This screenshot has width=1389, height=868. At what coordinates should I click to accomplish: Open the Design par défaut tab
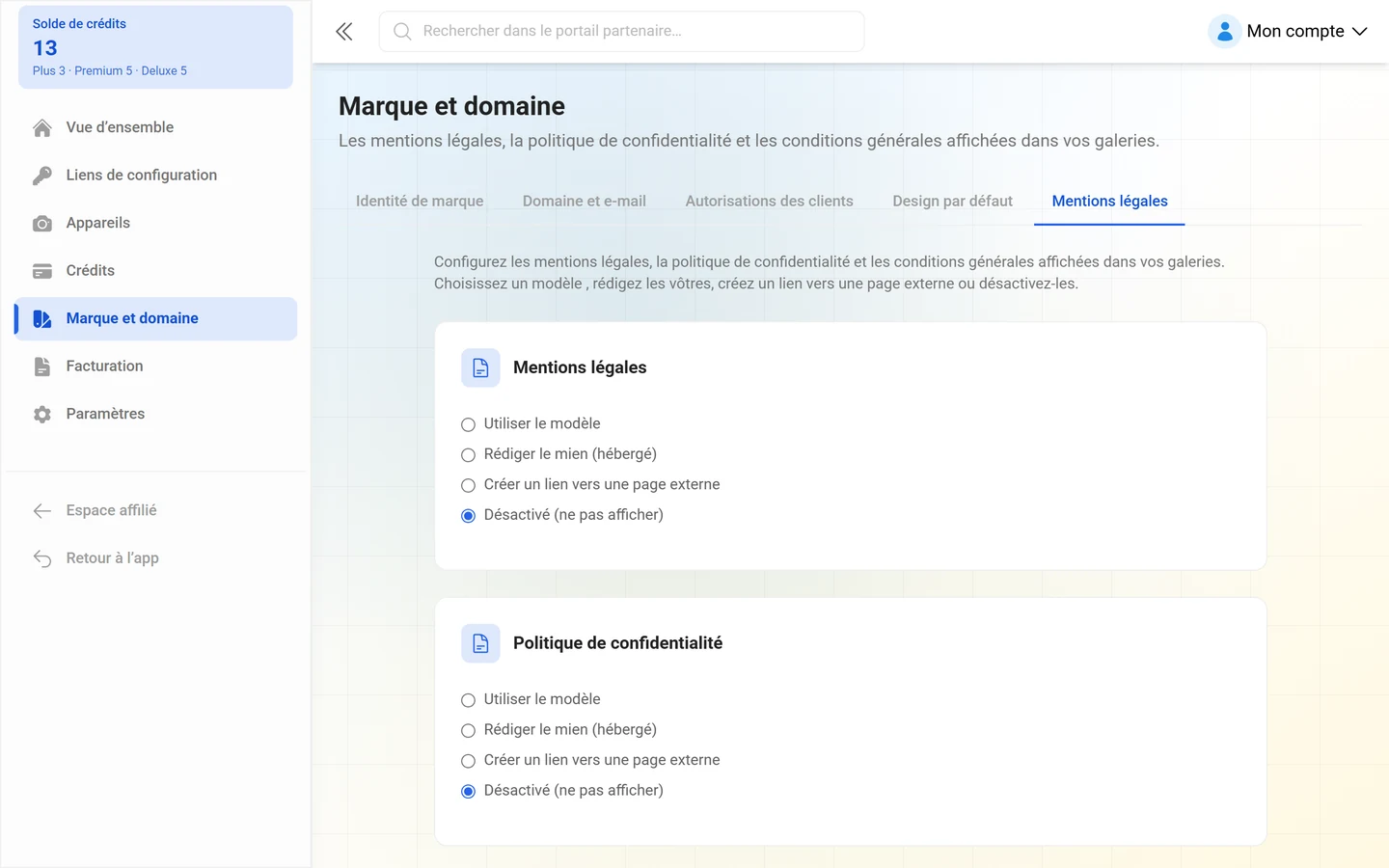[x=953, y=201]
